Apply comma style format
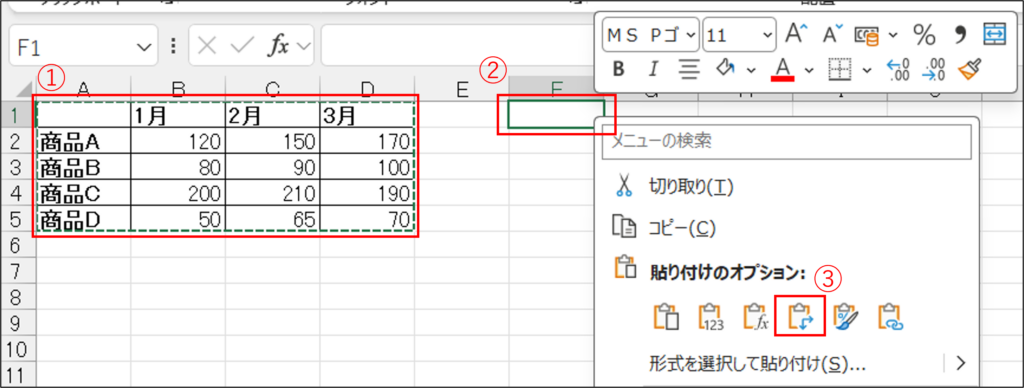The height and width of the screenshot is (388, 1024). [x=959, y=35]
